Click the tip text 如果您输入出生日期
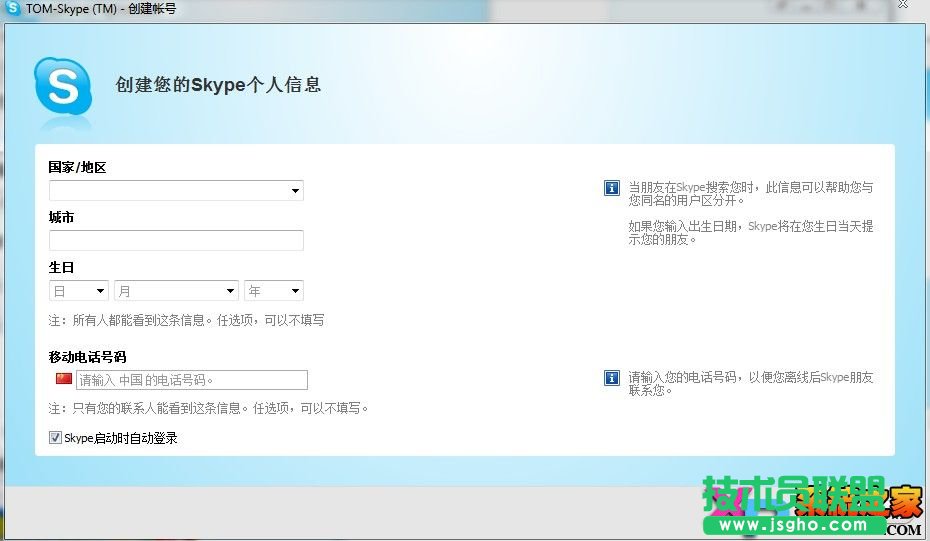930x541 pixels. click(751, 233)
